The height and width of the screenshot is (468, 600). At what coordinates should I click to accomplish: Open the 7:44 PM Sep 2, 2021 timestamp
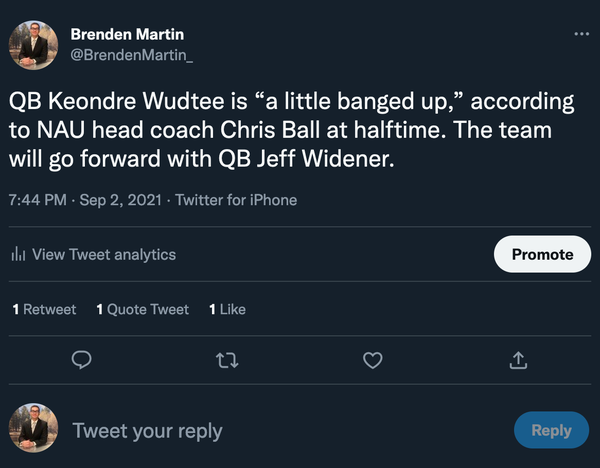point(83,200)
